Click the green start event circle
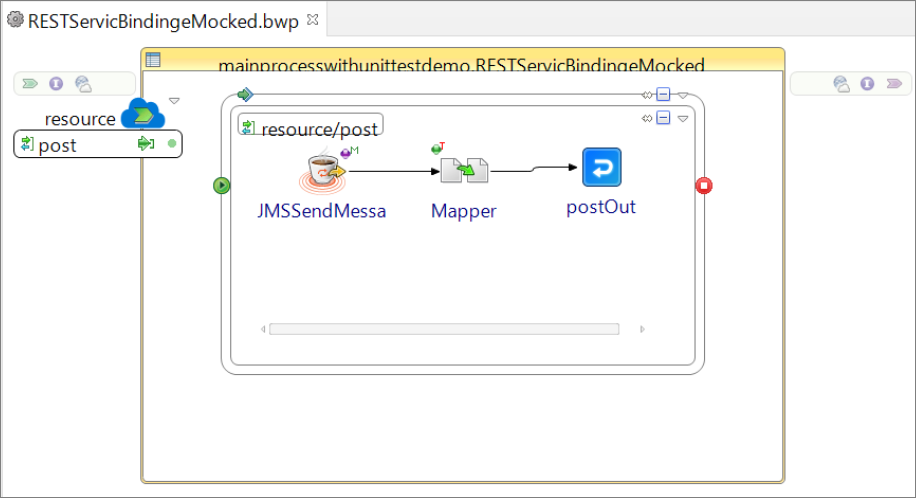 pos(221,186)
